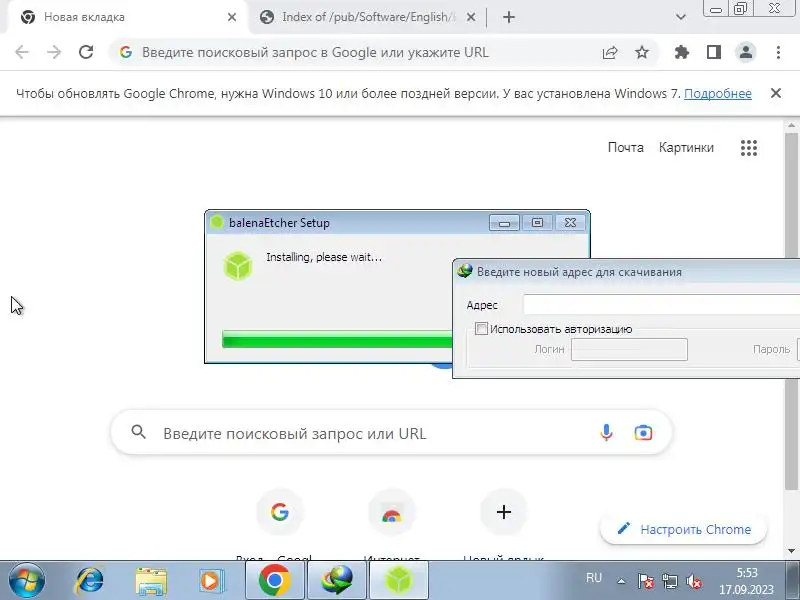This screenshot has width=800, height=600.
Task: Open a new tab with plus button
Action: click(509, 17)
